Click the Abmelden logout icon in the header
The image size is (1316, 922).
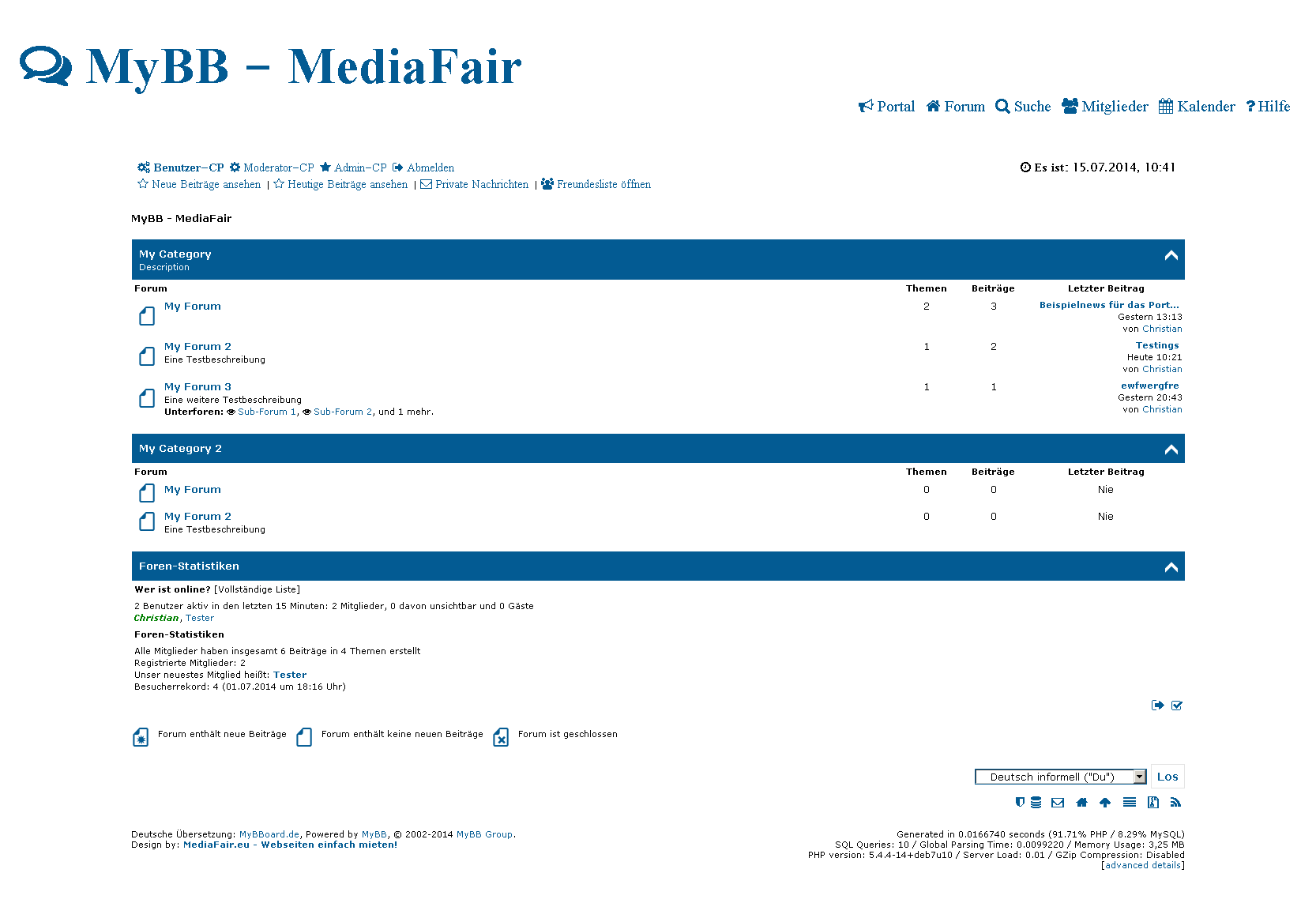pyautogui.click(x=398, y=167)
